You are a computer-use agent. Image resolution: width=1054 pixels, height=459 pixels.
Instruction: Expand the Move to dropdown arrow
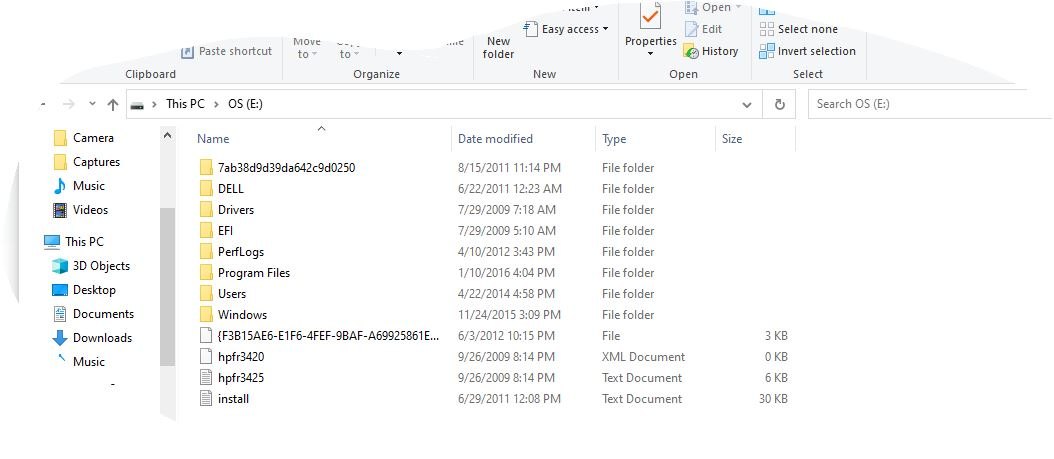pyautogui.click(x=315, y=54)
